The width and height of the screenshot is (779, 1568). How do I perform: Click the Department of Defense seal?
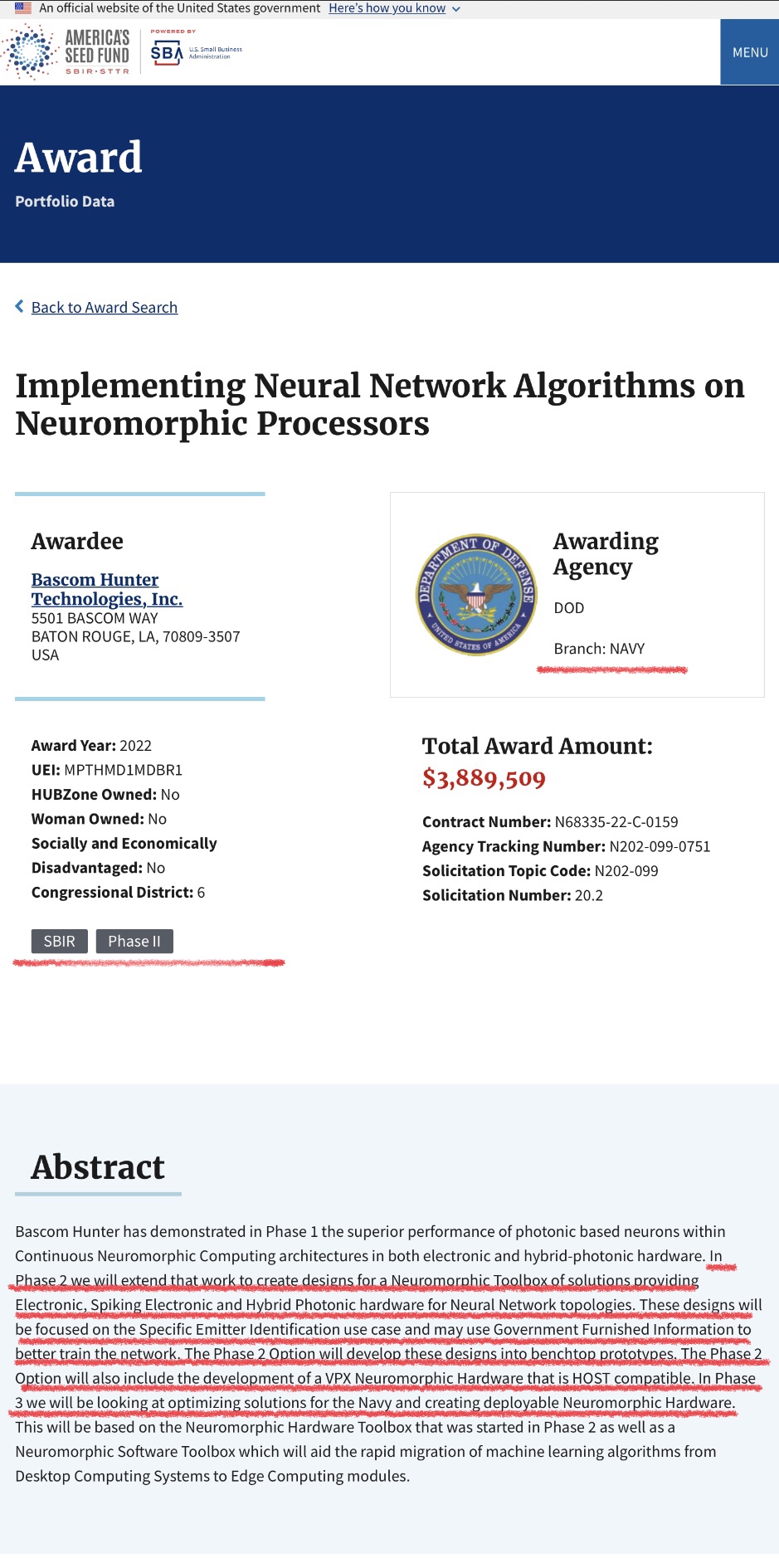pos(476,594)
